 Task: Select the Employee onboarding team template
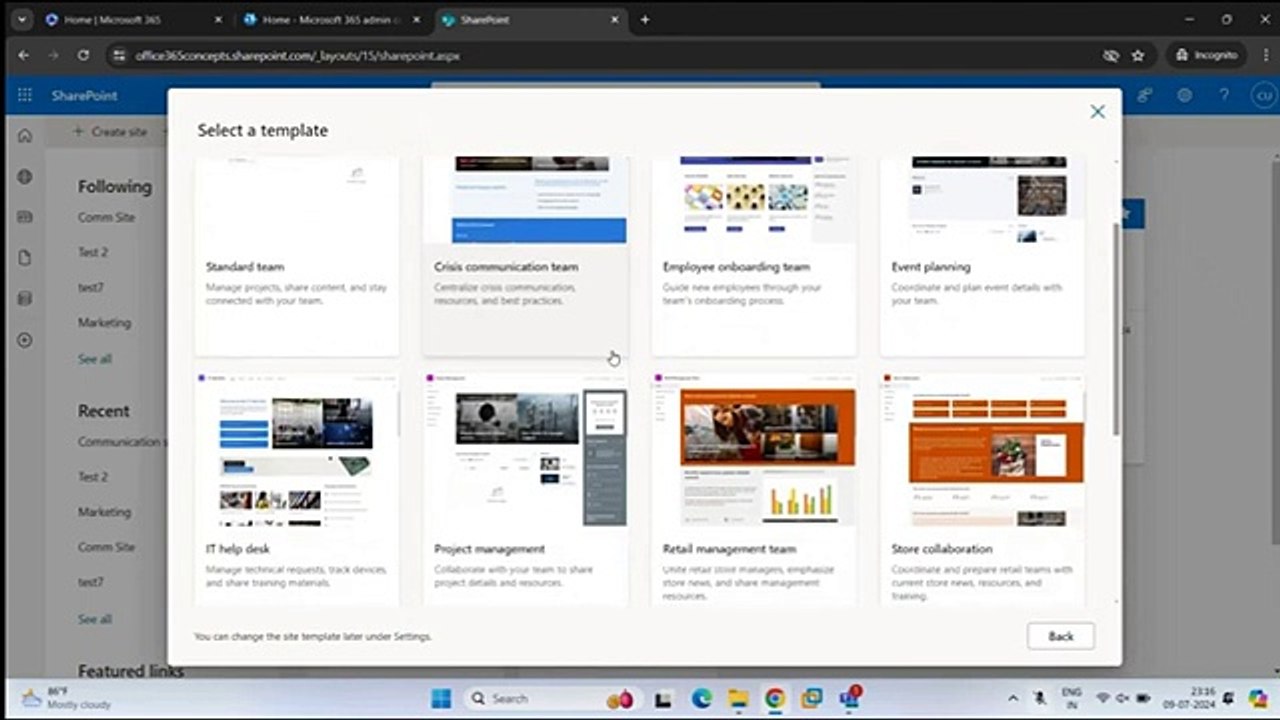click(x=754, y=256)
